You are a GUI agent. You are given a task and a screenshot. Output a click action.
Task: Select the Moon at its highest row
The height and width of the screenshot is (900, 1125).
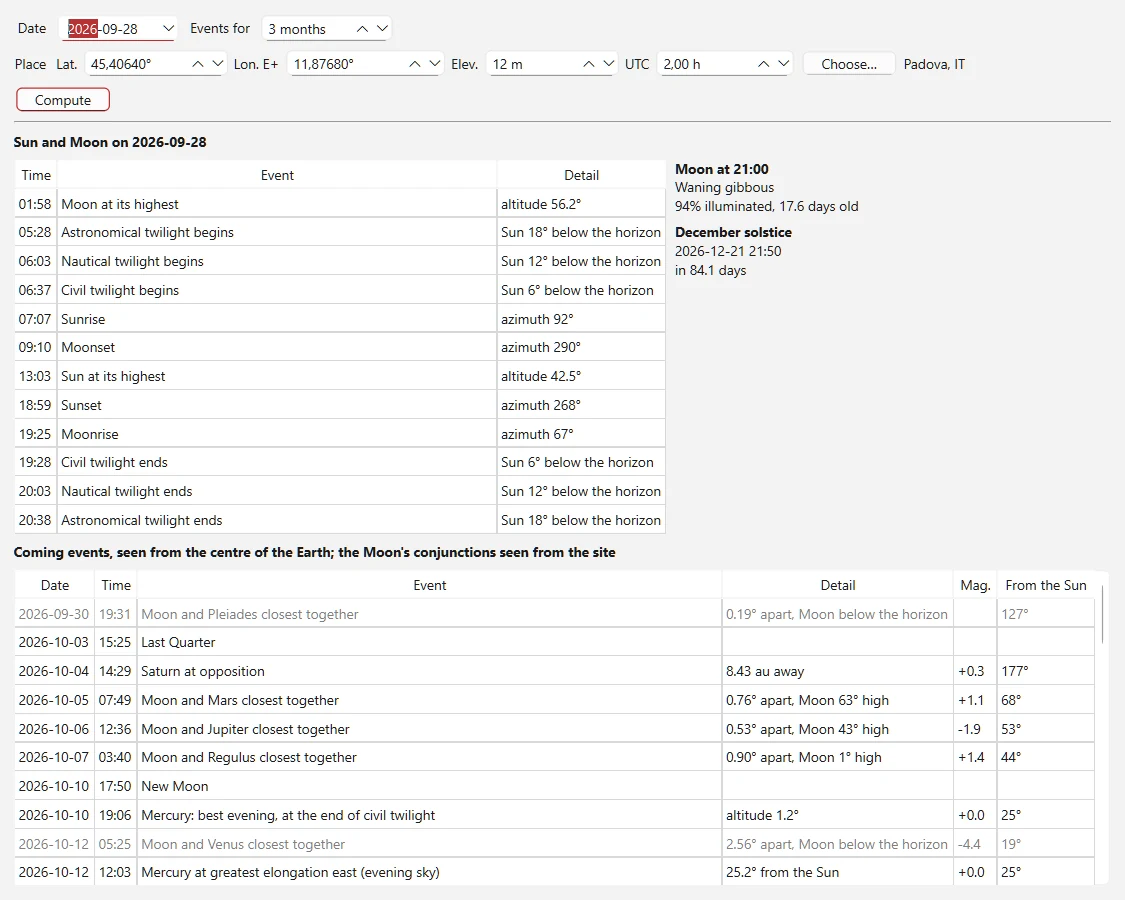(340, 204)
